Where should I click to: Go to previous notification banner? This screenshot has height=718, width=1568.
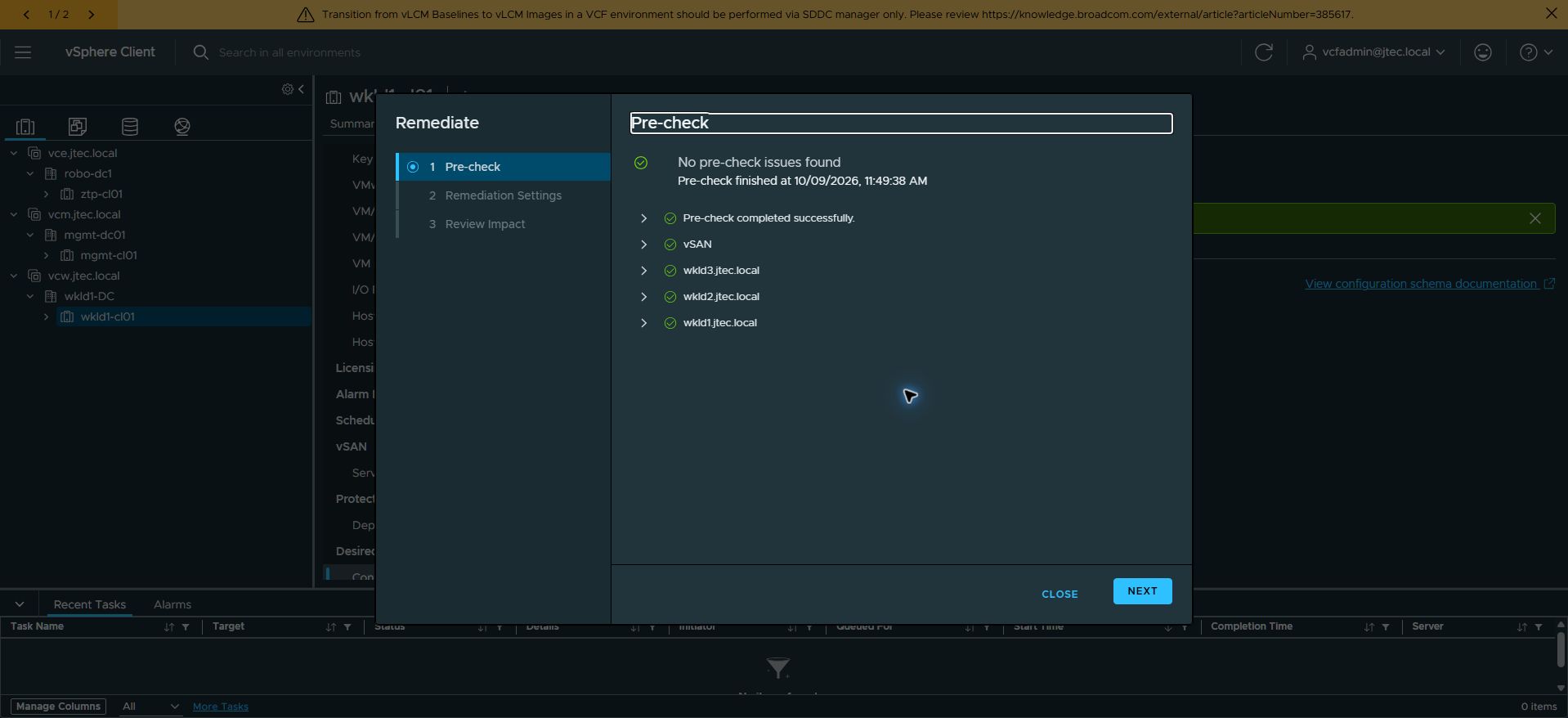(x=27, y=15)
